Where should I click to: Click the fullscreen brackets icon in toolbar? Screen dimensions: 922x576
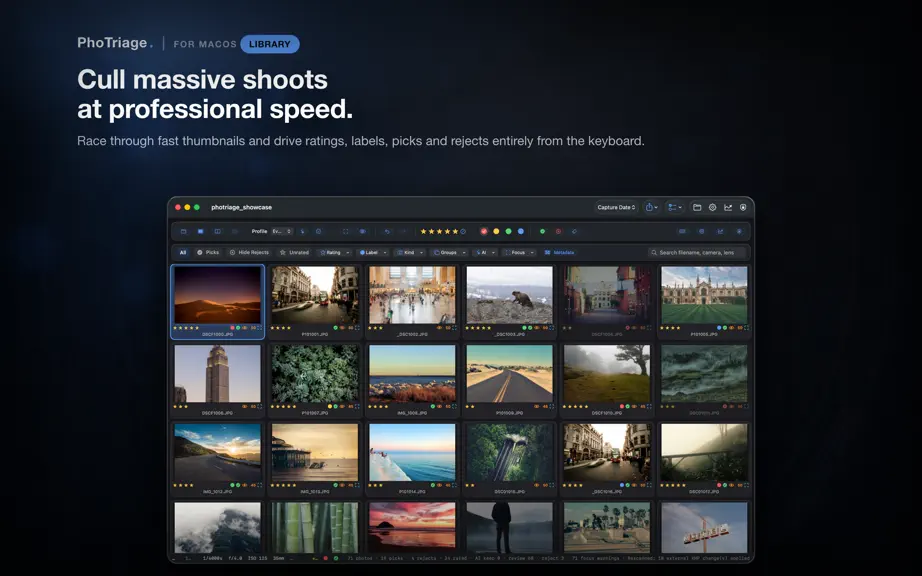tap(346, 232)
